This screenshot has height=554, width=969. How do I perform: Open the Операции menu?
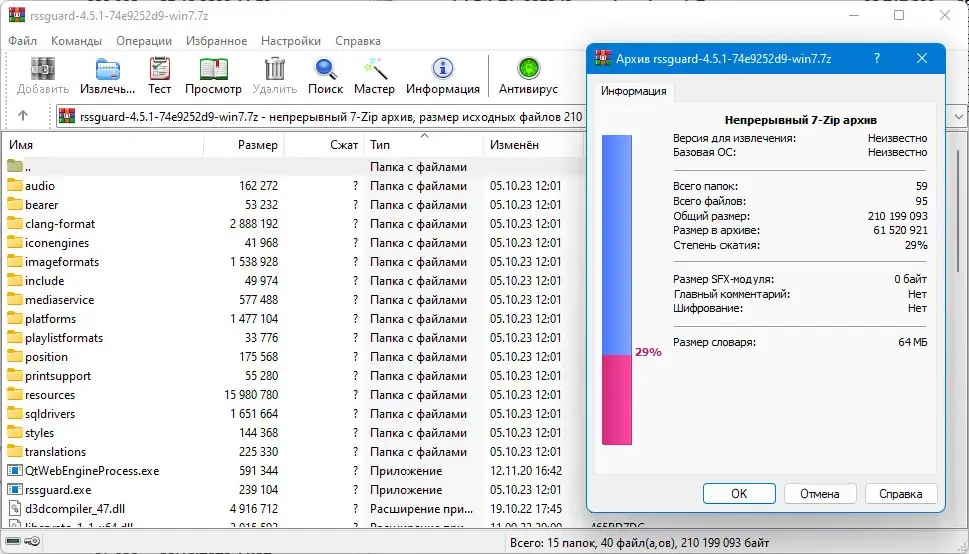coord(144,41)
